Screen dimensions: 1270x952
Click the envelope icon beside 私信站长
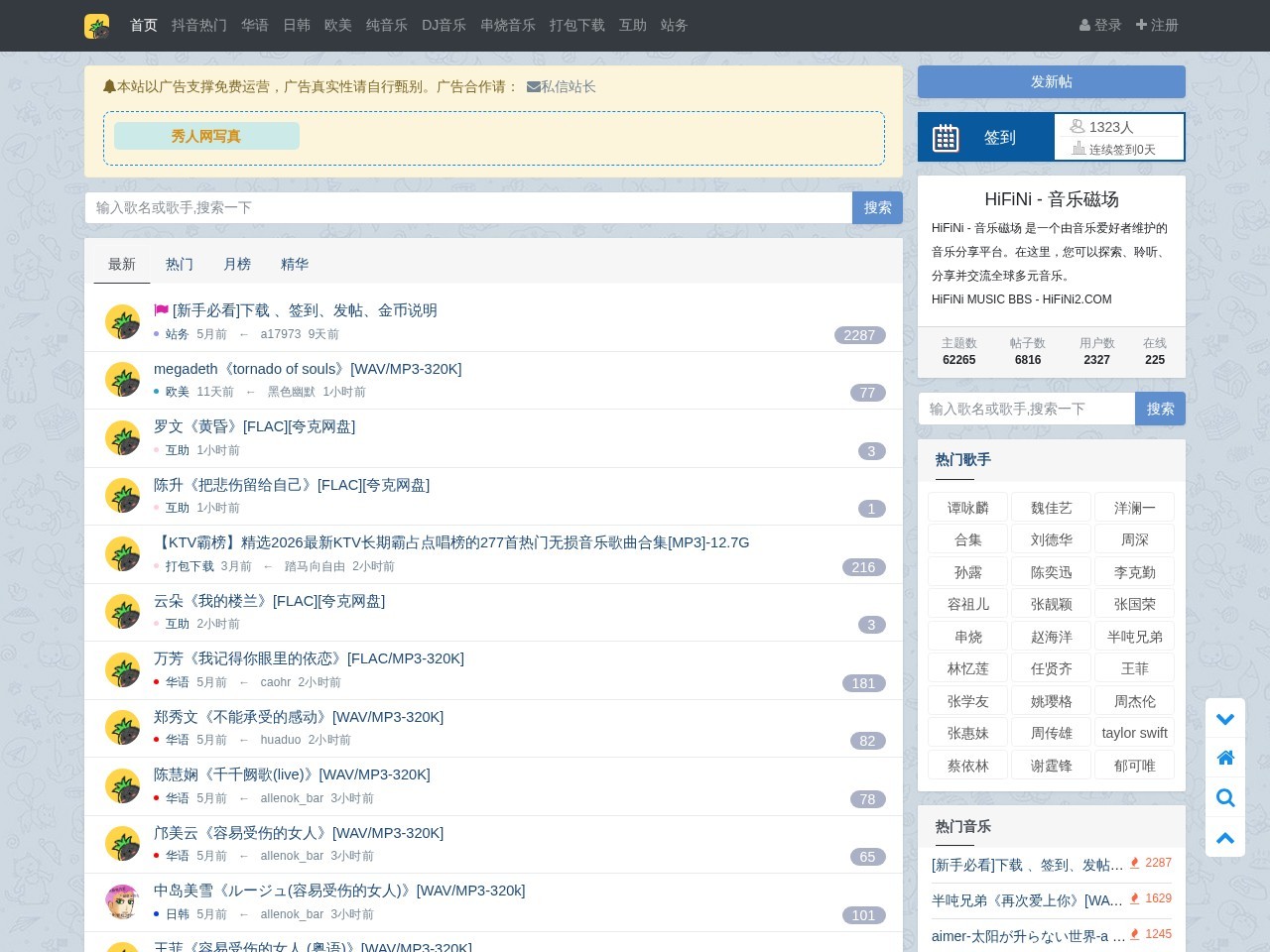533,87
